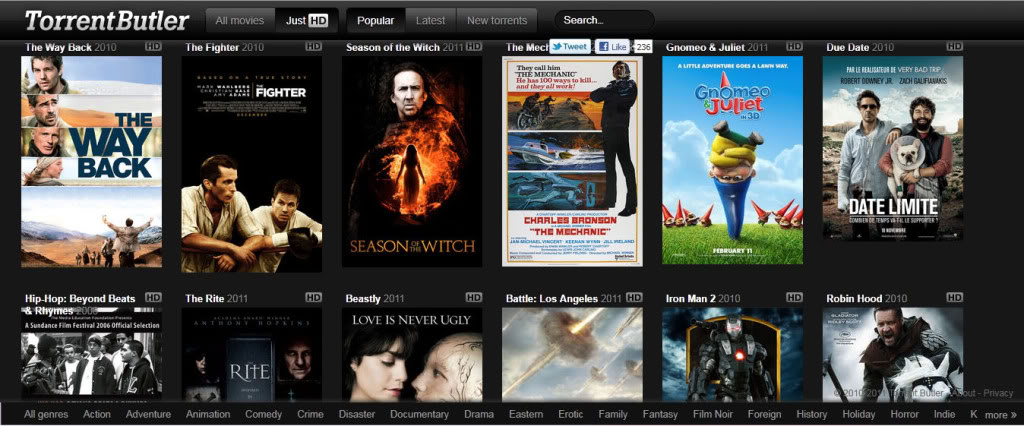Click Gnomeo & Juliet title link

(x=705, y=47)
